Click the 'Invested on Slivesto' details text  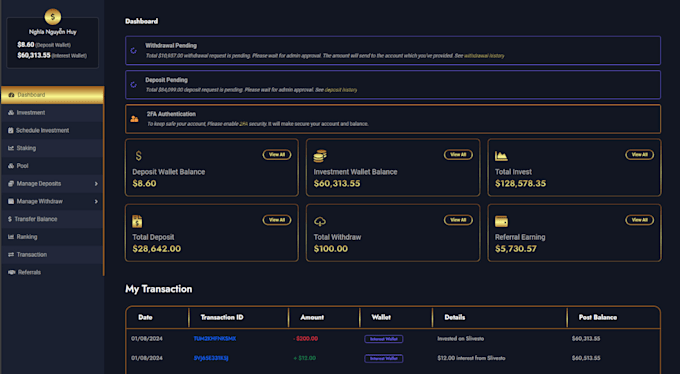[x=461, y=339]
